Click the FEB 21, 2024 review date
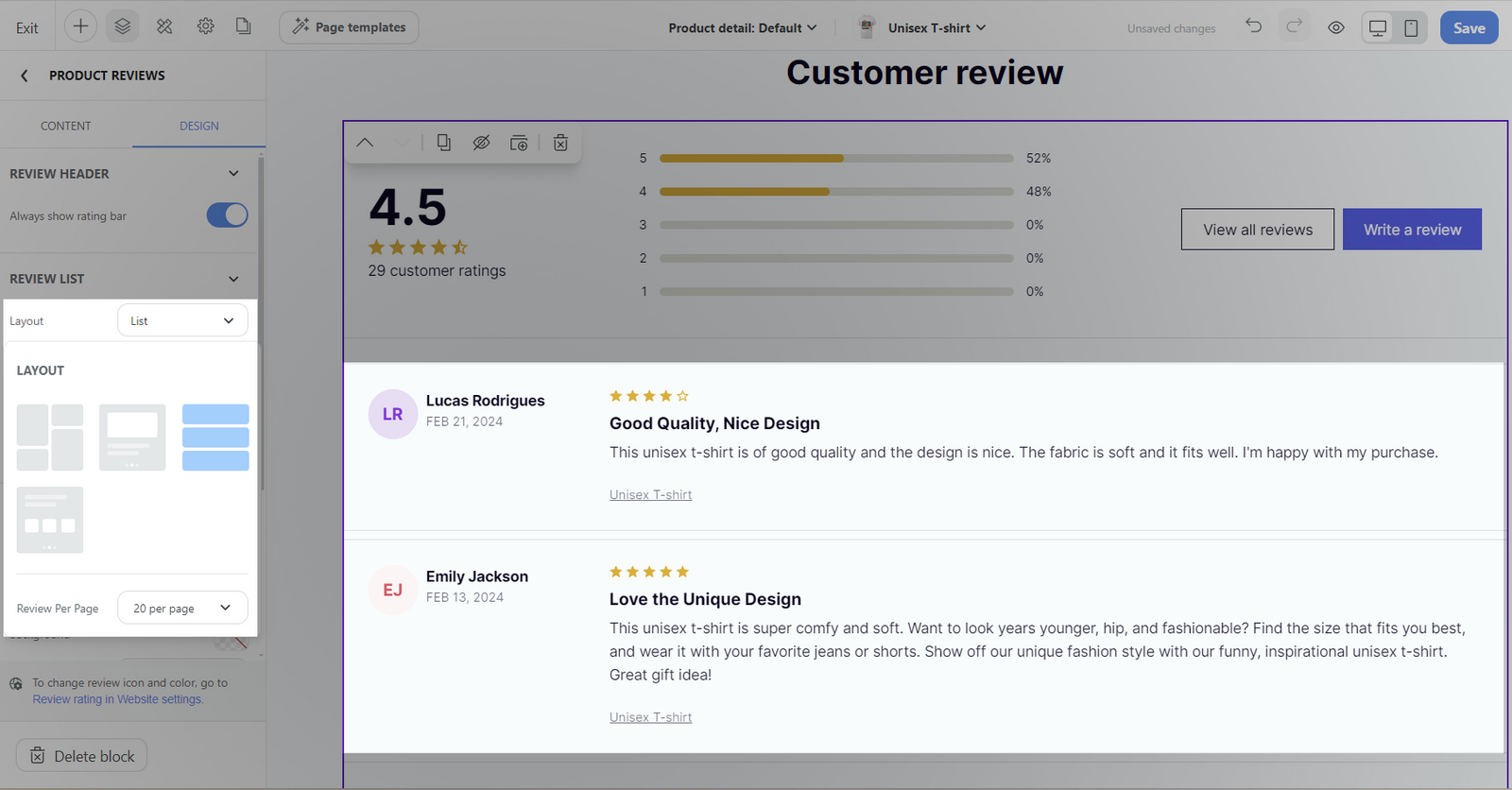 click(464, 421)
